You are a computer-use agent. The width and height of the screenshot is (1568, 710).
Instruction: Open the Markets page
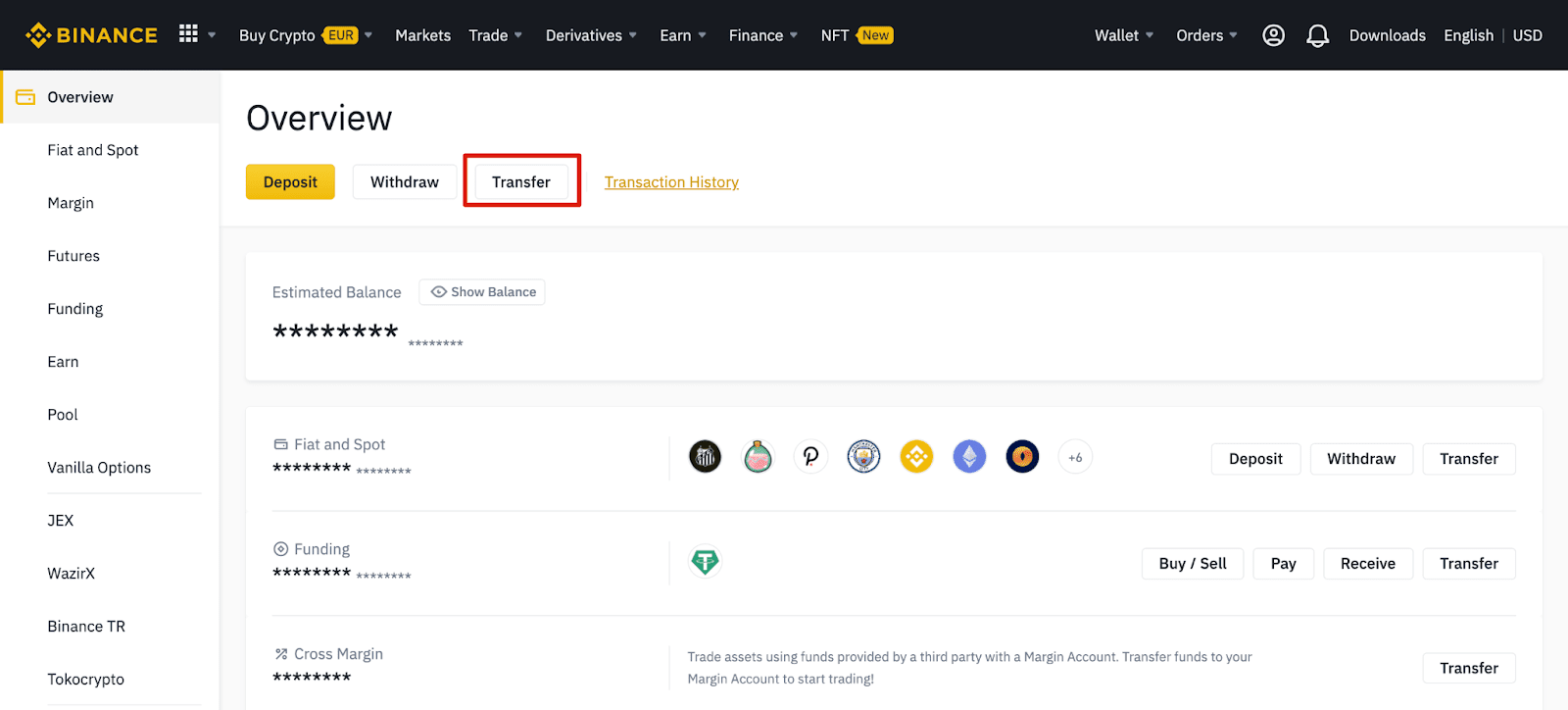(423, 35)
